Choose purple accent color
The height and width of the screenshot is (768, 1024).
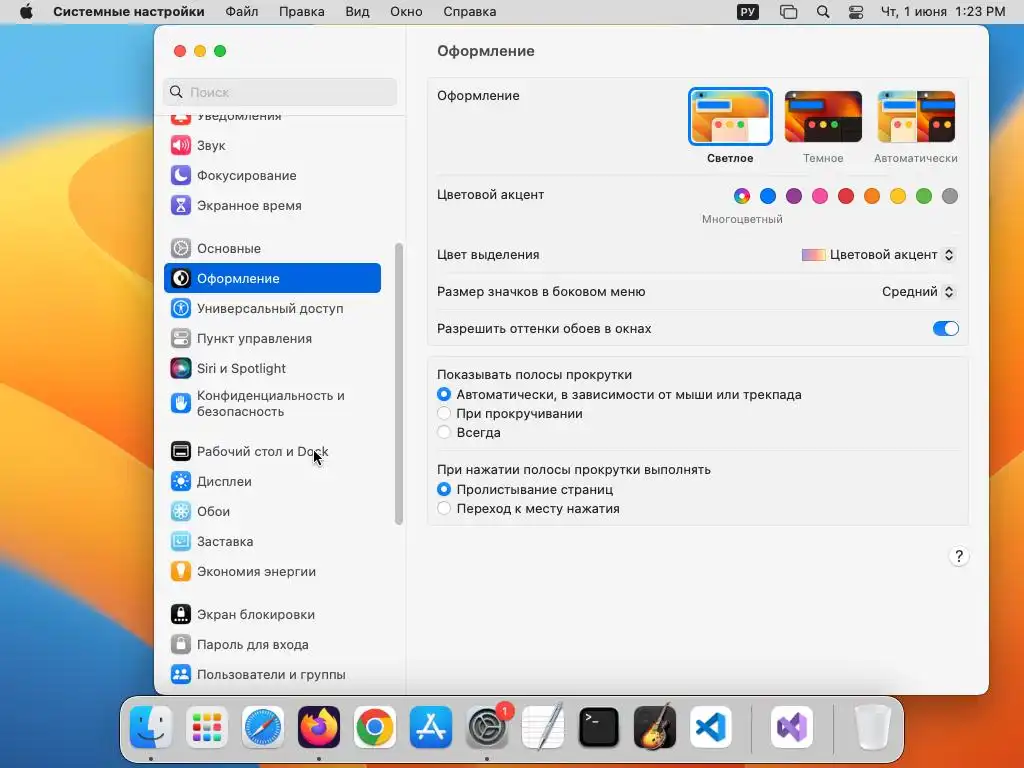click(794, 196)
